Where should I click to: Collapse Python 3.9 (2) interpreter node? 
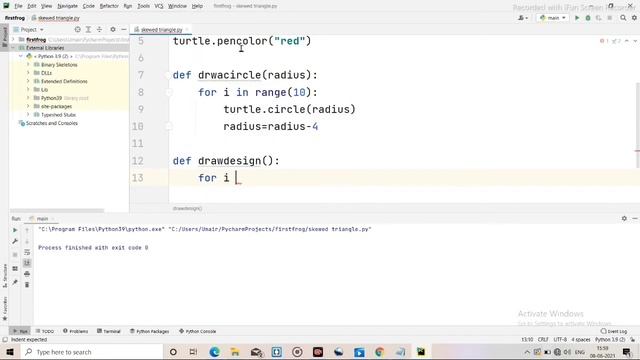pyautogui.click(x=21, y=56)
